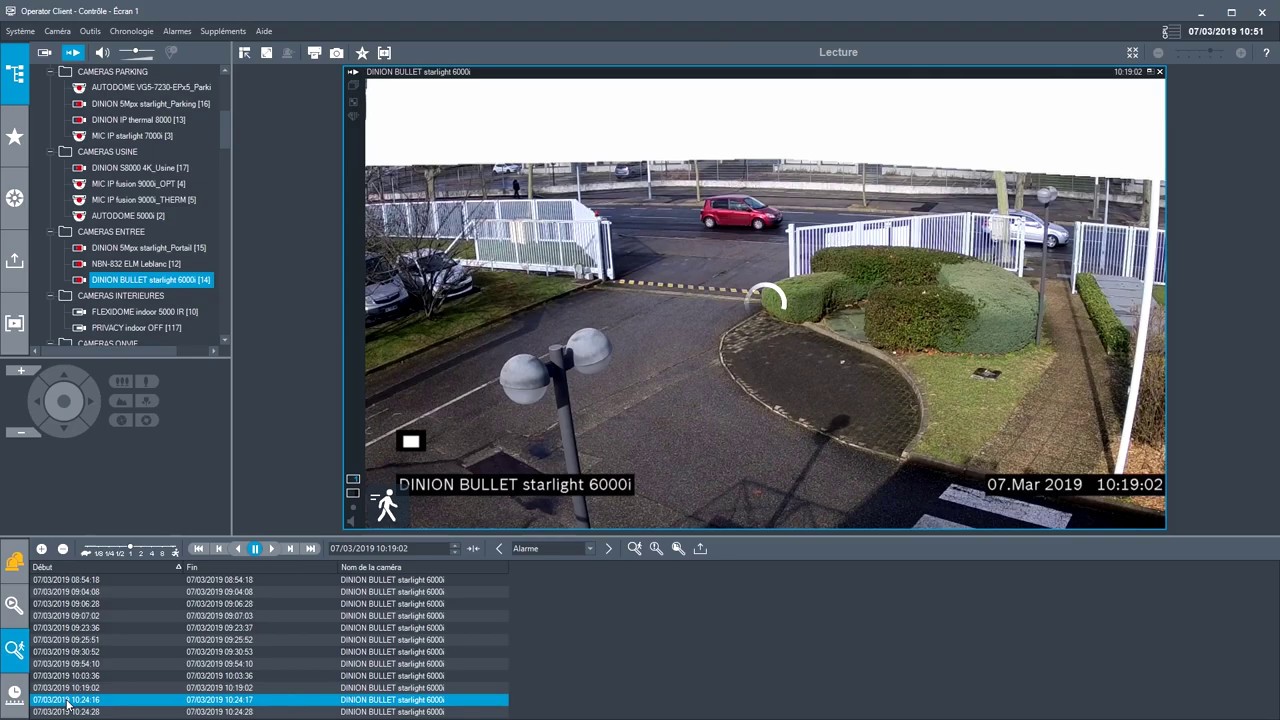Switch to playback mode icon

coord(73,52)
